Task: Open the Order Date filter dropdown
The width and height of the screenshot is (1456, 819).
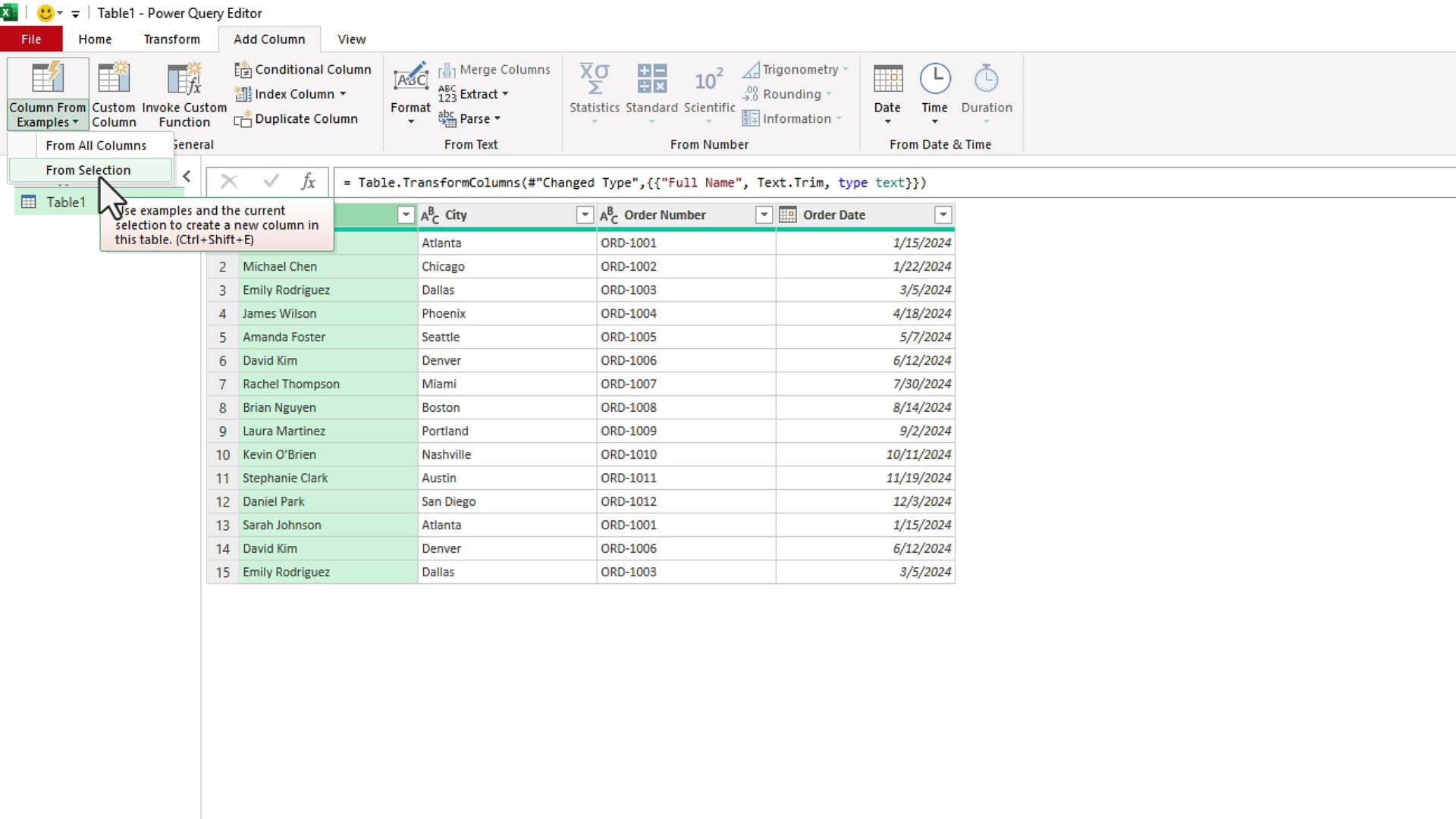Action: click(x=943, y=215)
